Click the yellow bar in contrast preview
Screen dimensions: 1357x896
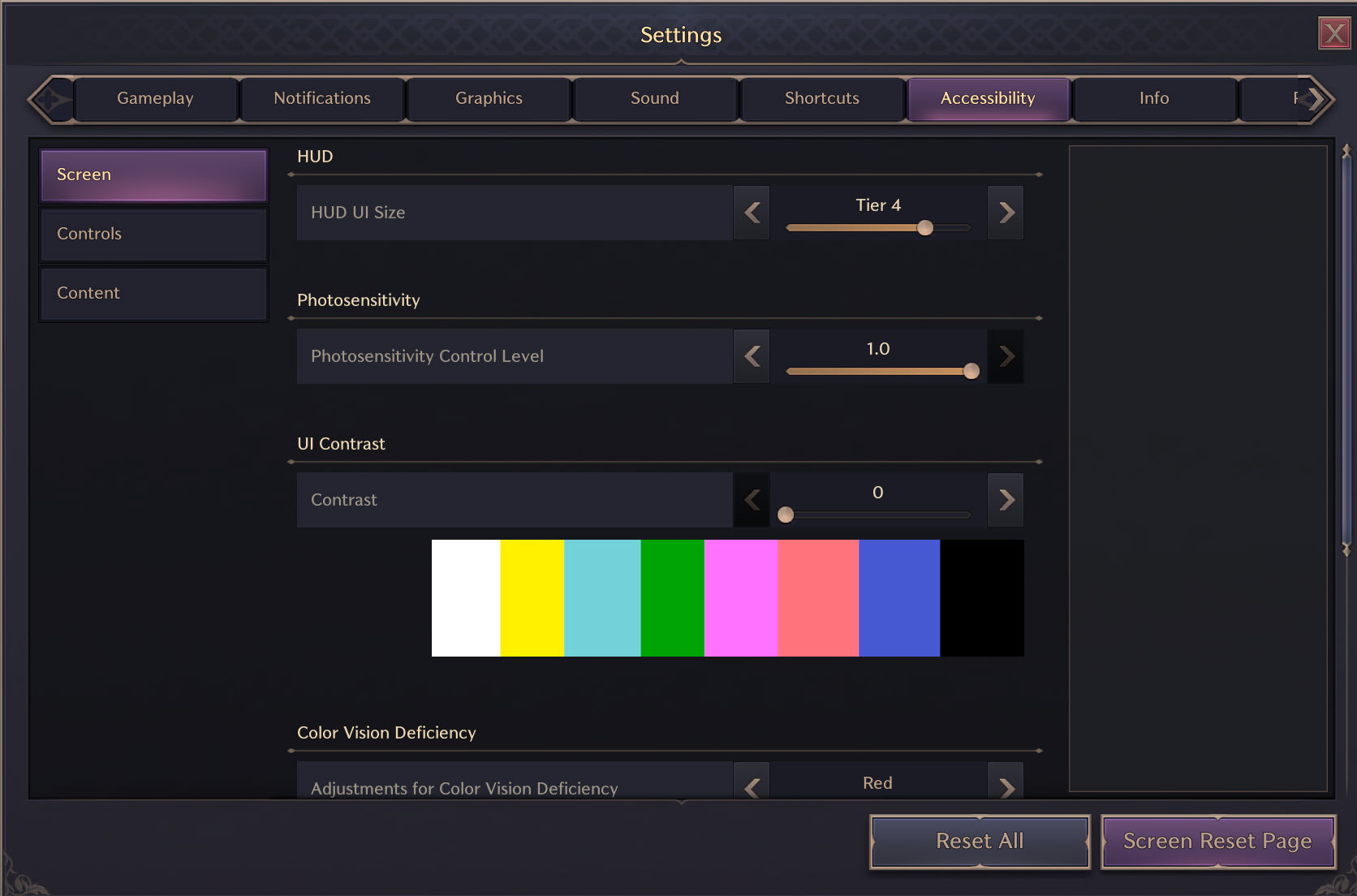click(x=532, y=598)
